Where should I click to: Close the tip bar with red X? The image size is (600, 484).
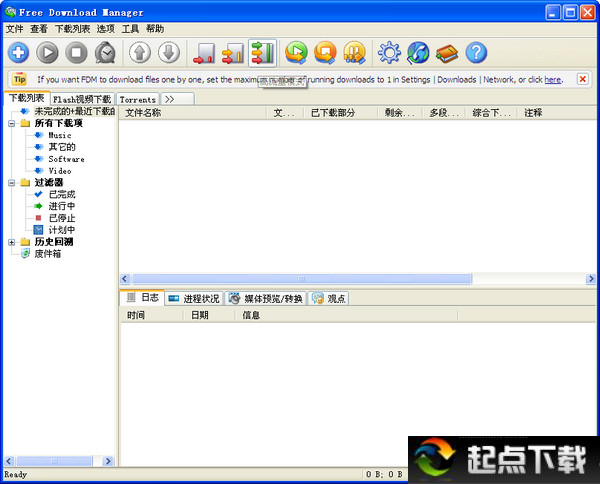point(582,79)
